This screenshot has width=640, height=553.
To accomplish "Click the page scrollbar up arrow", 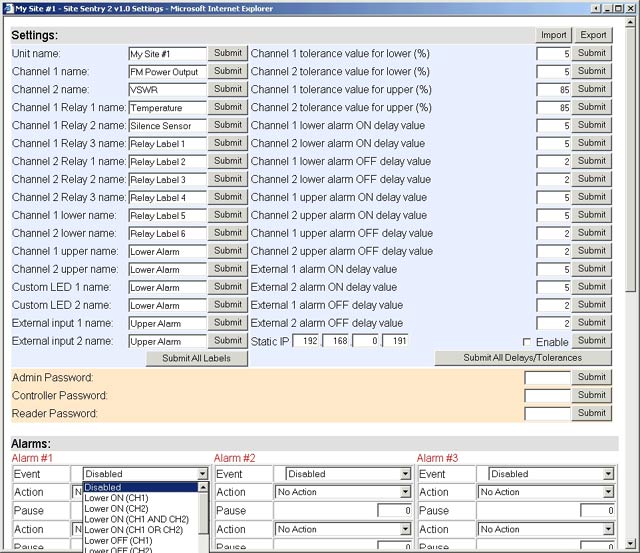I will [630, 23].
